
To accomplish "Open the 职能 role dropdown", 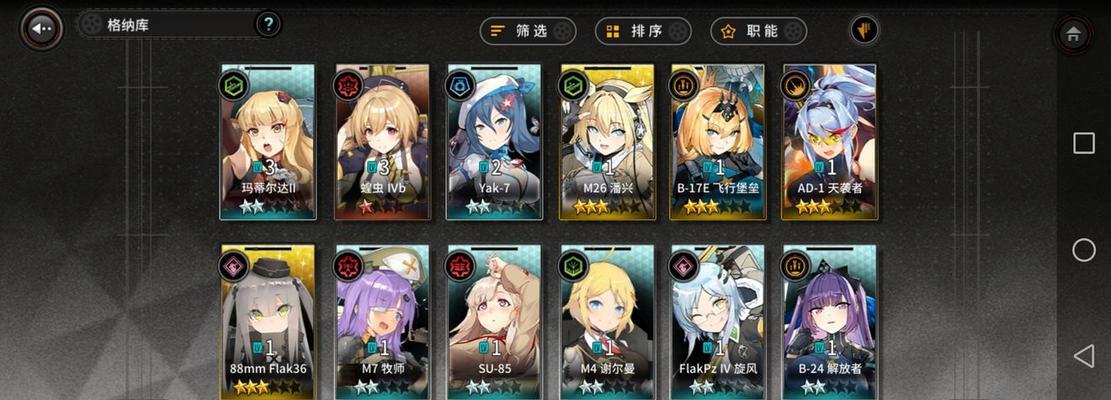I will (x=759, y=31).
